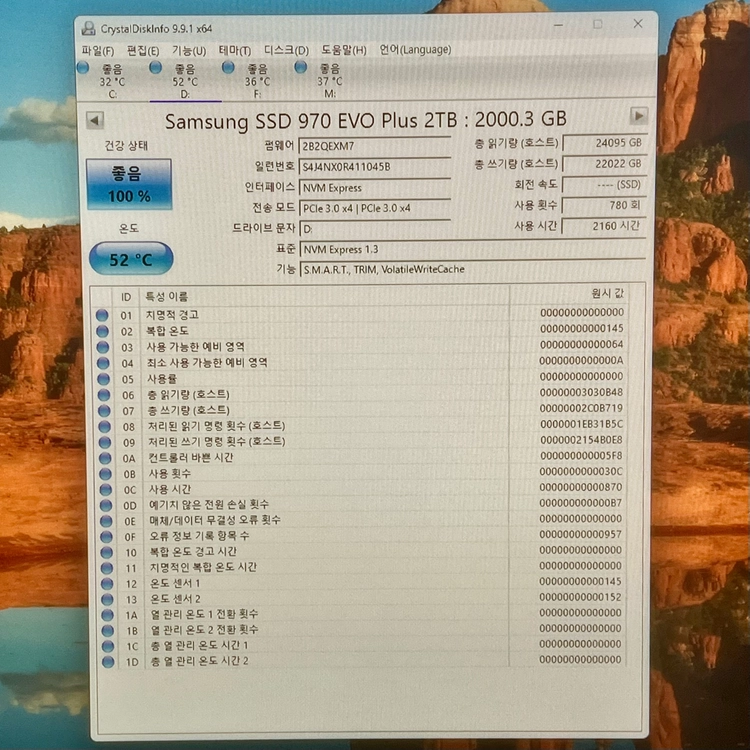Click raw value 0000000000152
This screenshot has width=750, height=750.
580,597
